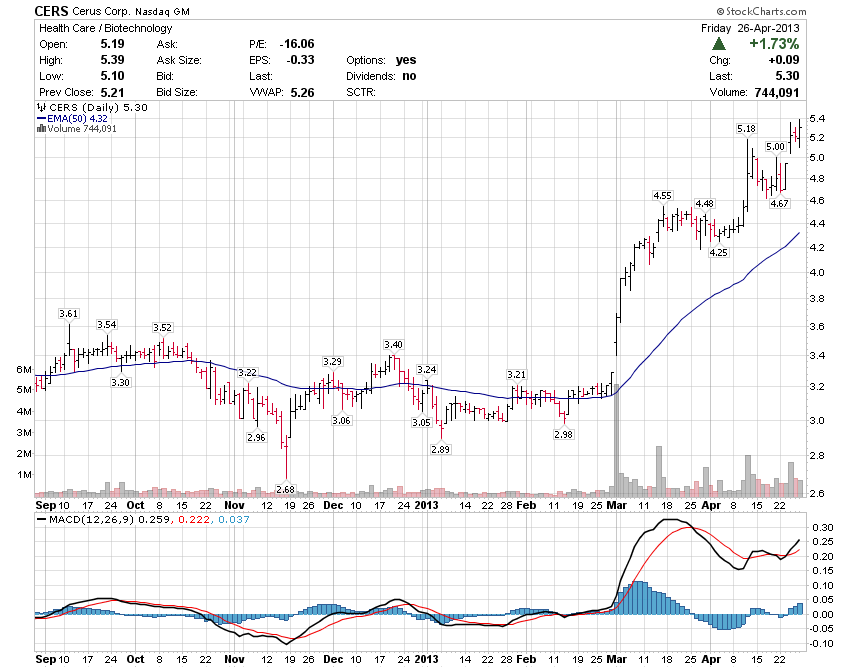Viewport: 850px width, 668px height.
Task: Click the MACD(12,26,9) legend label
Action: click(x=91, y=519)
